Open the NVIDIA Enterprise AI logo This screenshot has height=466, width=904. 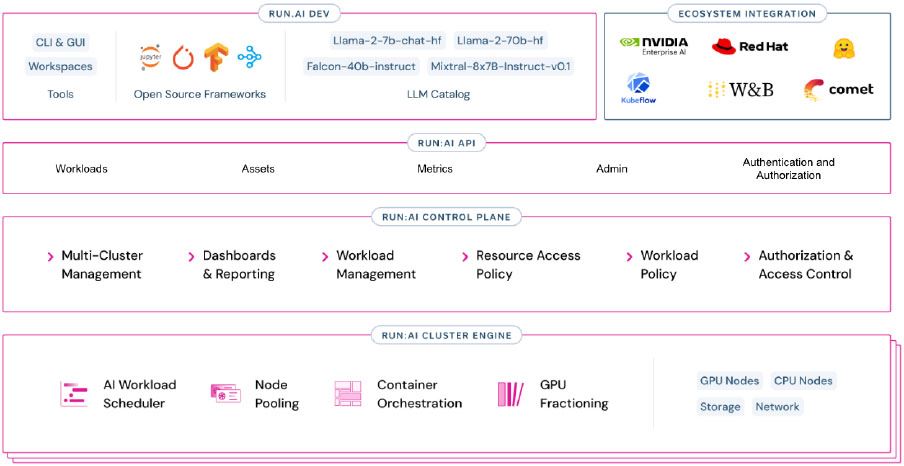point(654,46)
